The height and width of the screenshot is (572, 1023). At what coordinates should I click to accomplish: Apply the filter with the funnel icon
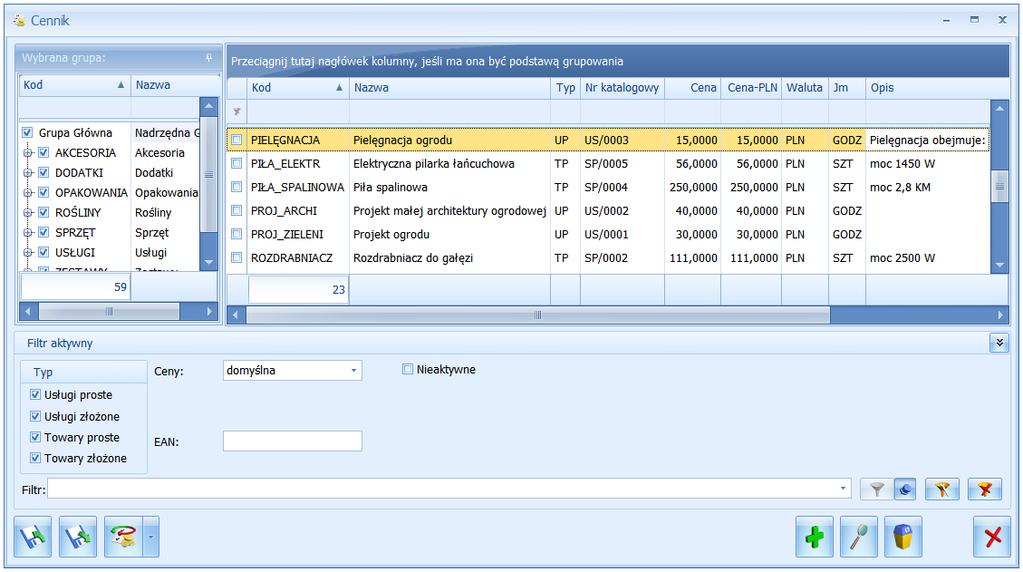(x=877, y=489)
